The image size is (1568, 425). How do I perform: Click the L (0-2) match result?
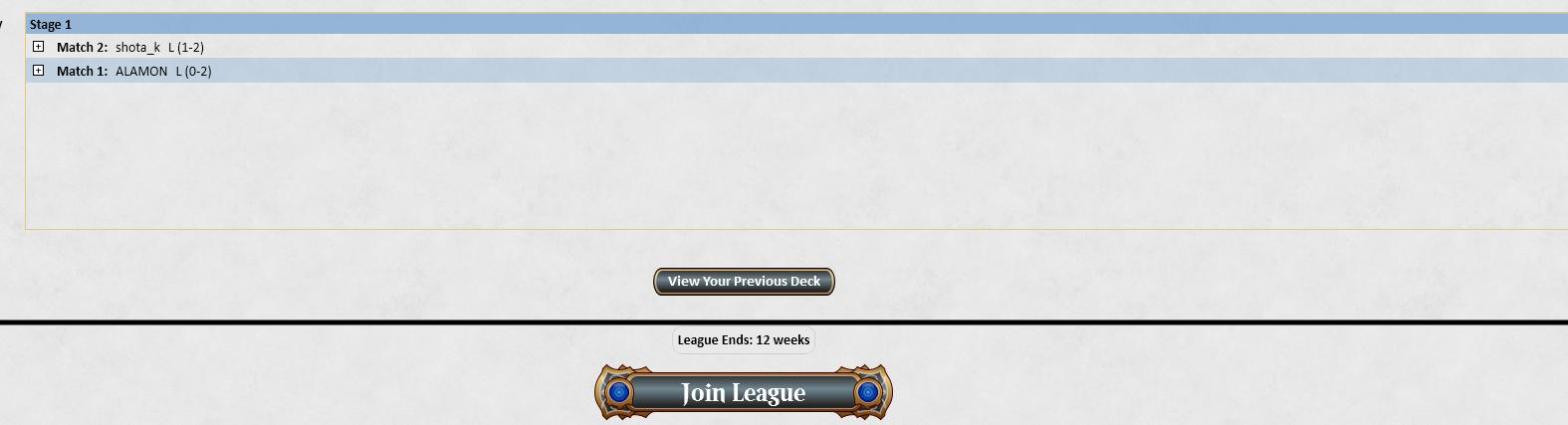(194, 71)
